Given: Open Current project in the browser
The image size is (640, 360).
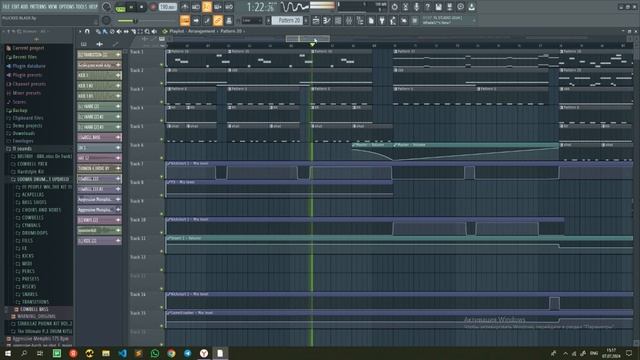Looking at the screenshot, I should point(28,48).
